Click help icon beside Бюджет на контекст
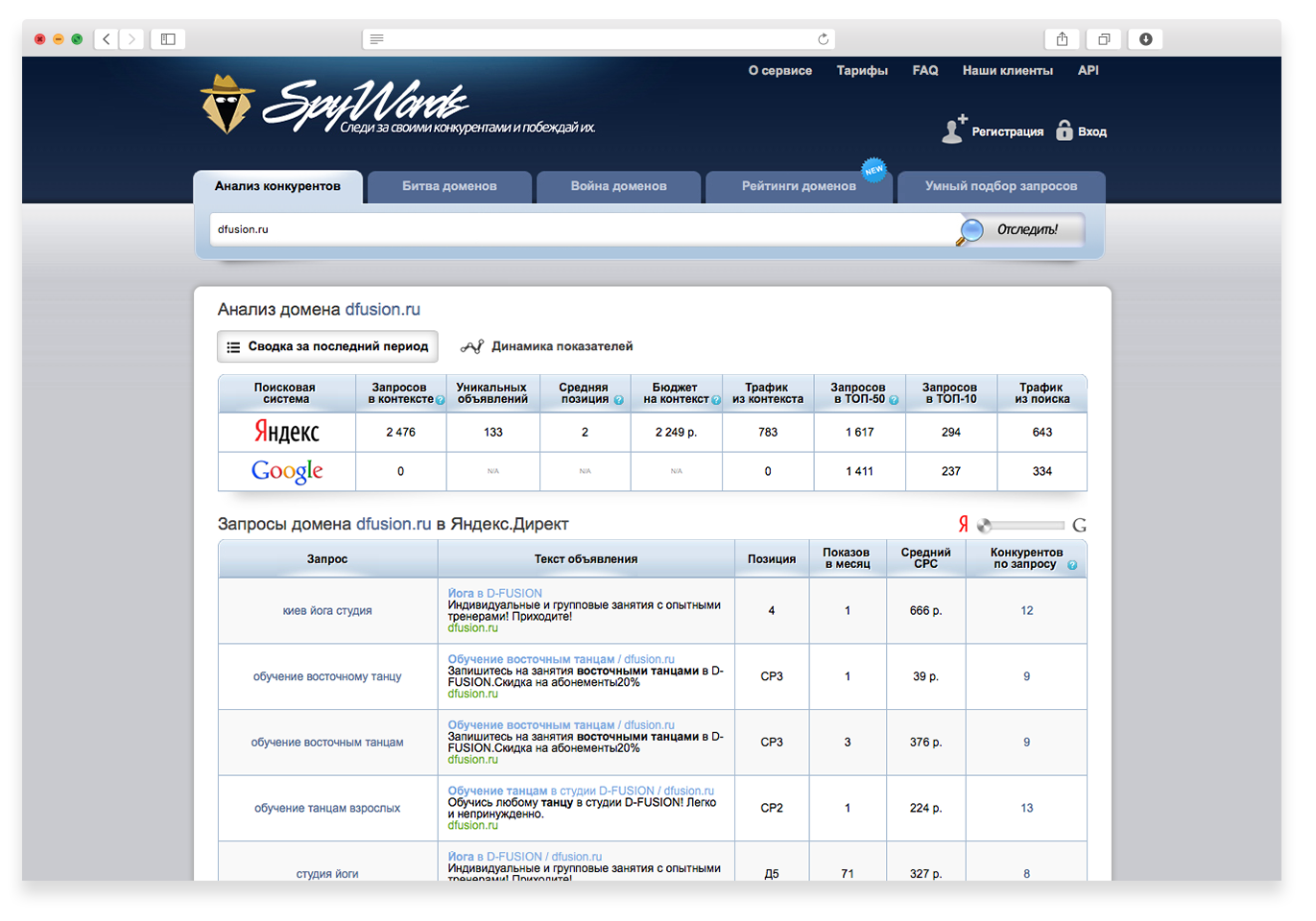Screen dimensions: 1316x921 [x=716, y=400]
